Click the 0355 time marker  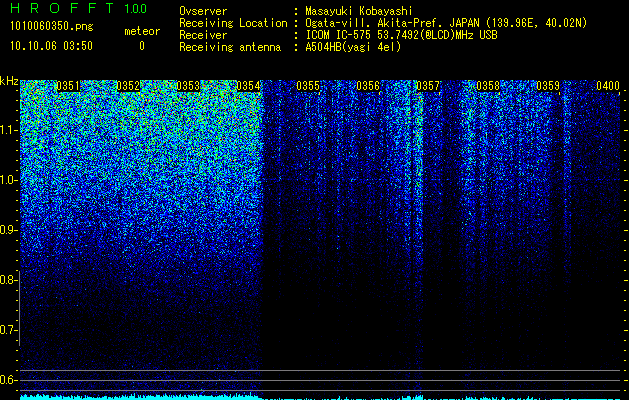tap(308, 86)
